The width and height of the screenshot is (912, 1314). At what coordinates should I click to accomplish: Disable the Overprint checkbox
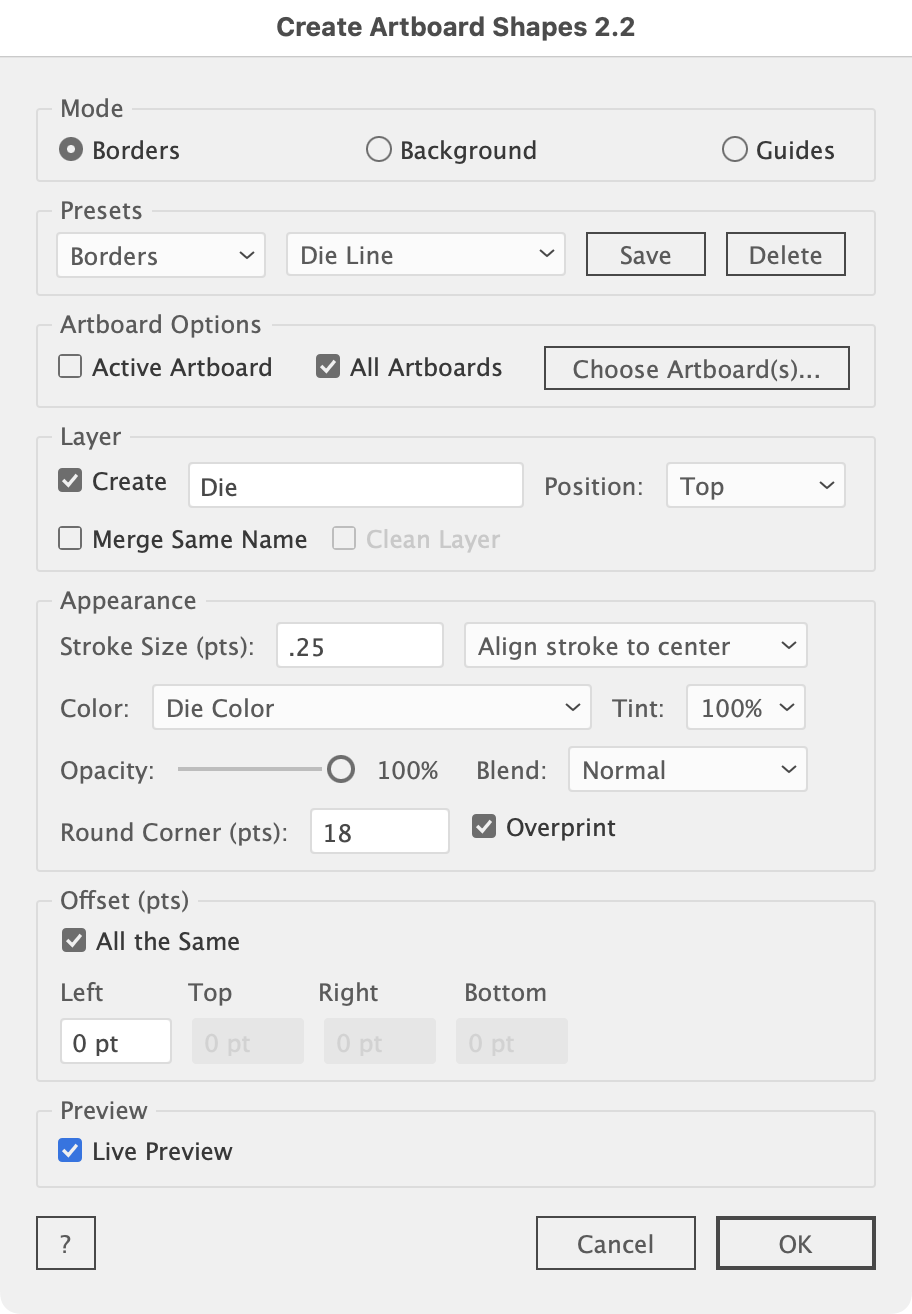(485, 827)
